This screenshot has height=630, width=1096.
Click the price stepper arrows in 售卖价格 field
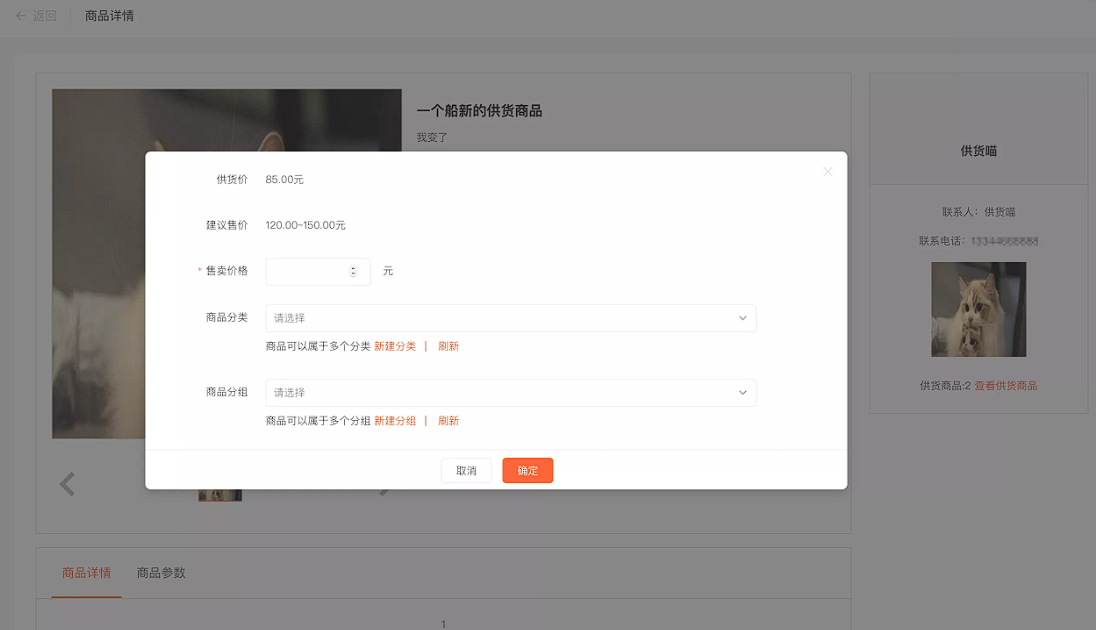point(353,271)
